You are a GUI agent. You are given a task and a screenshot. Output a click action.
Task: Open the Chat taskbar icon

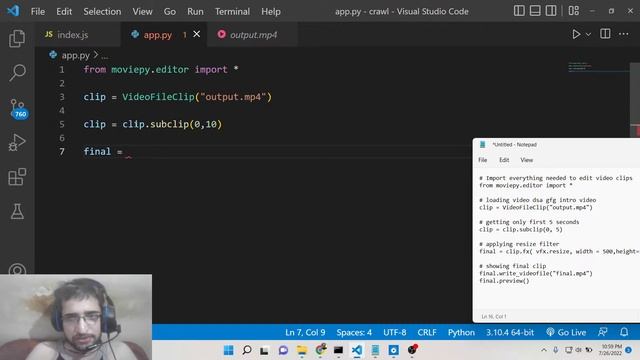283,350
